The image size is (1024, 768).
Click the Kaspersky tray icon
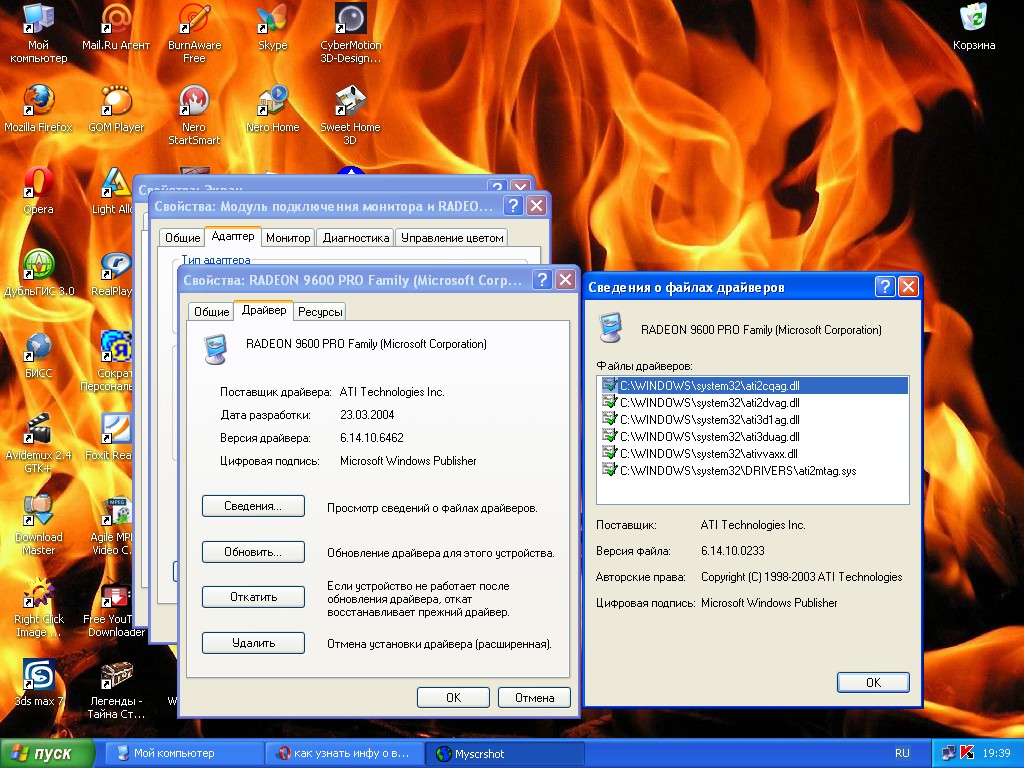click(967, 753)
